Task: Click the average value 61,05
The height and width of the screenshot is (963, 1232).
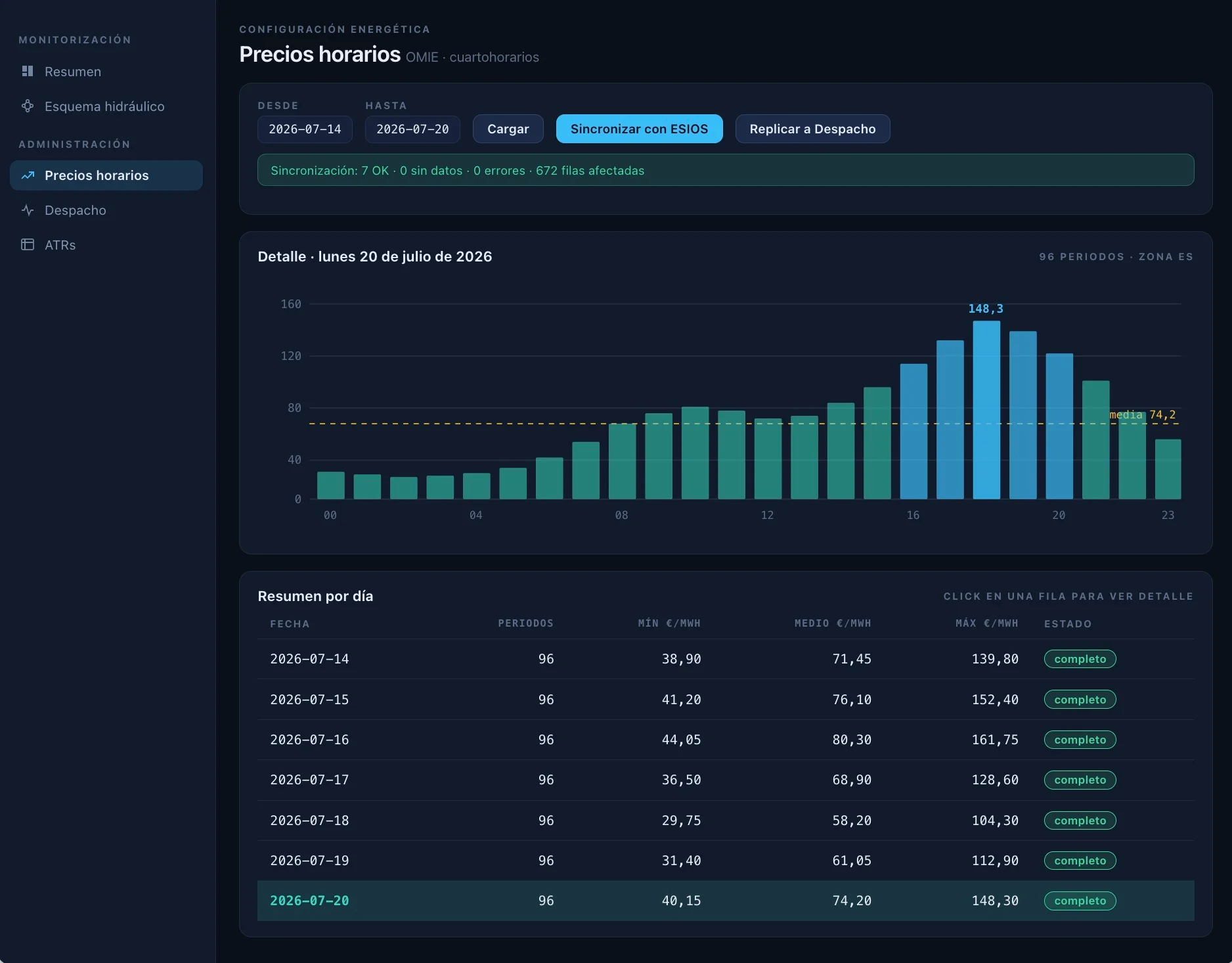Action: click(852, 861)
